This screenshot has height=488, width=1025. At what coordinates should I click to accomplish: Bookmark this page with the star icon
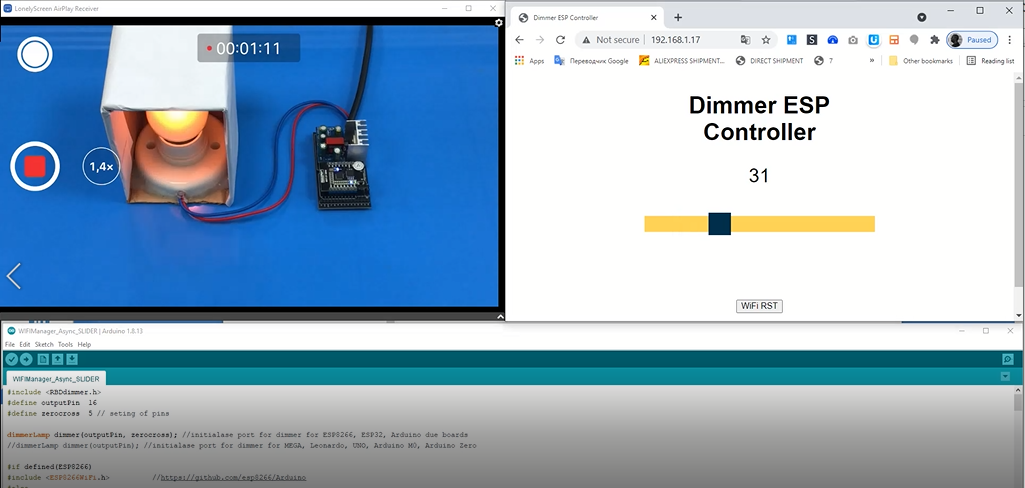click(766, 40)
